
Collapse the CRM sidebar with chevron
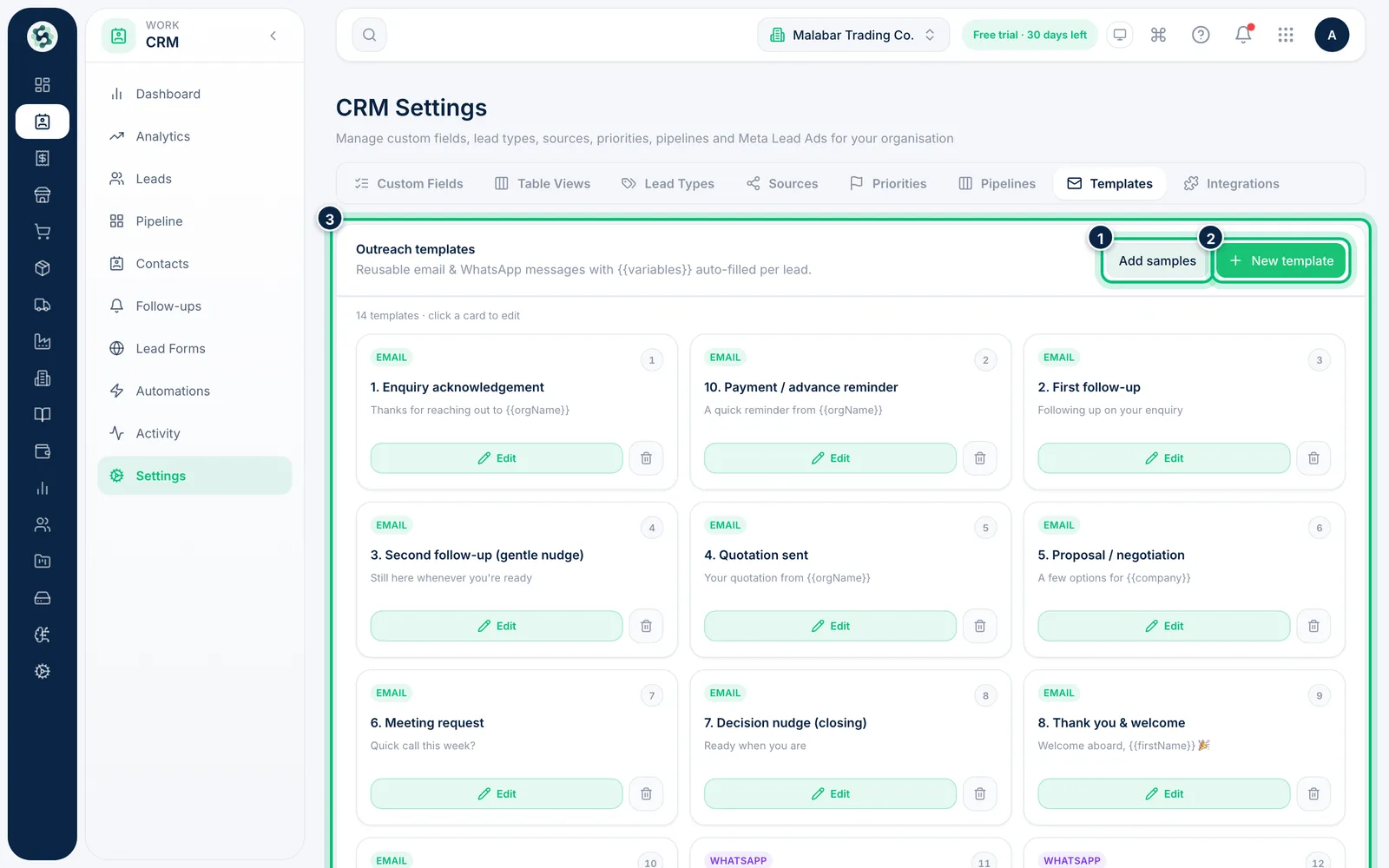(273, 36)
